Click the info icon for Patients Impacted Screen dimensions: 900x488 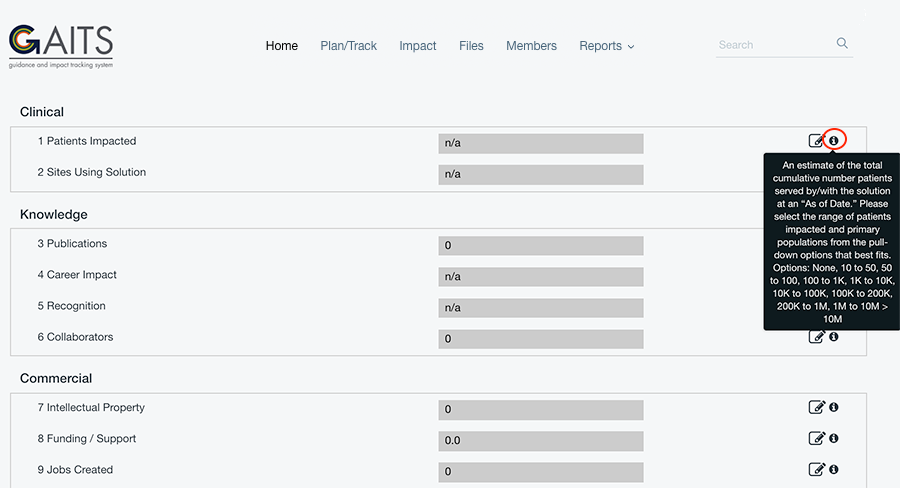(834, 140)
